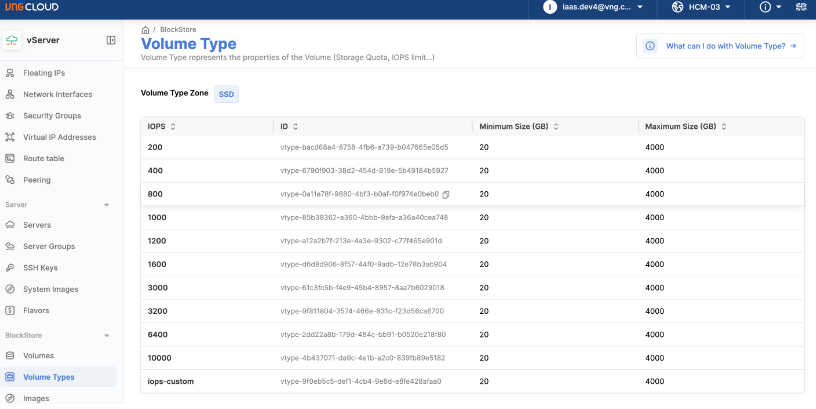
Task: Open the language flag selector
Action: point(800,7)
